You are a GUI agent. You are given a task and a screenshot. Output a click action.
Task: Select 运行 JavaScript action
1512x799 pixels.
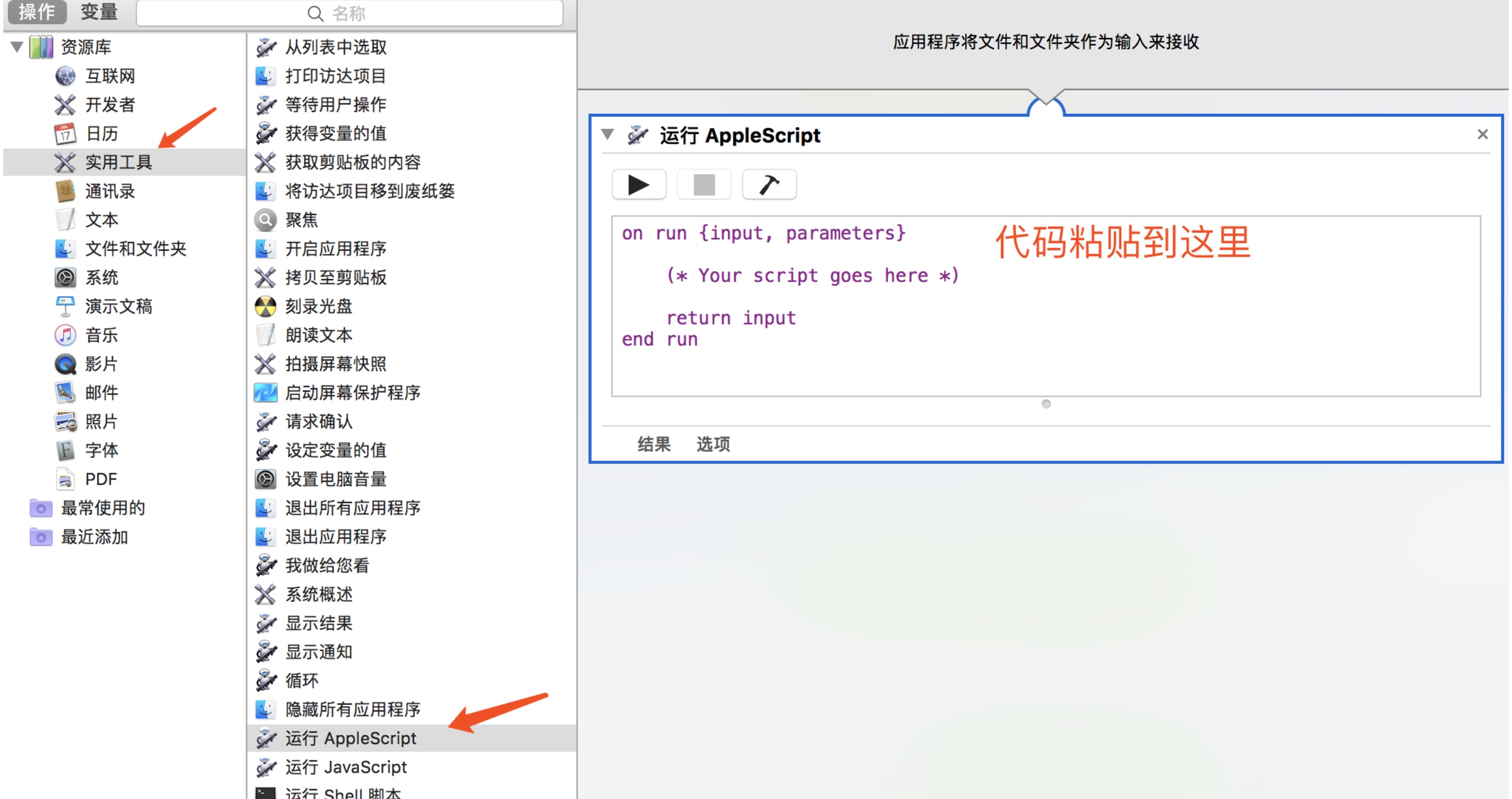345,767
